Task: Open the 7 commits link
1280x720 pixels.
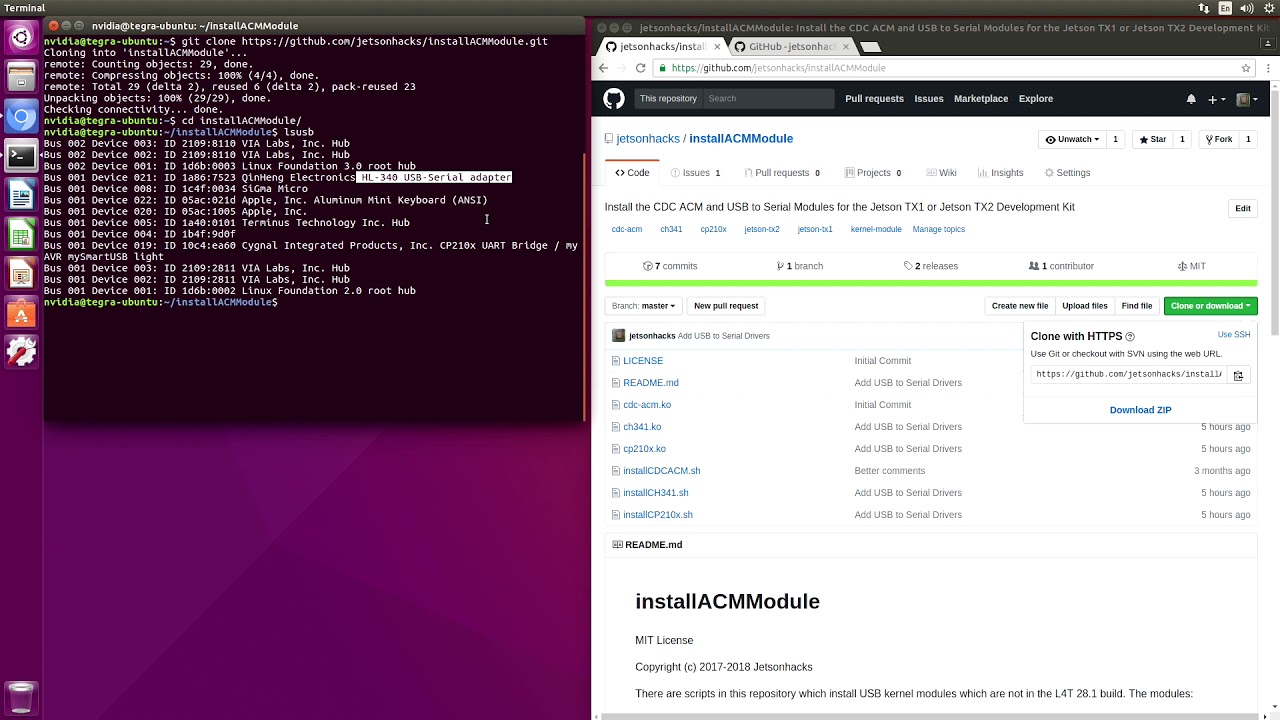Action: click(670, 266)
